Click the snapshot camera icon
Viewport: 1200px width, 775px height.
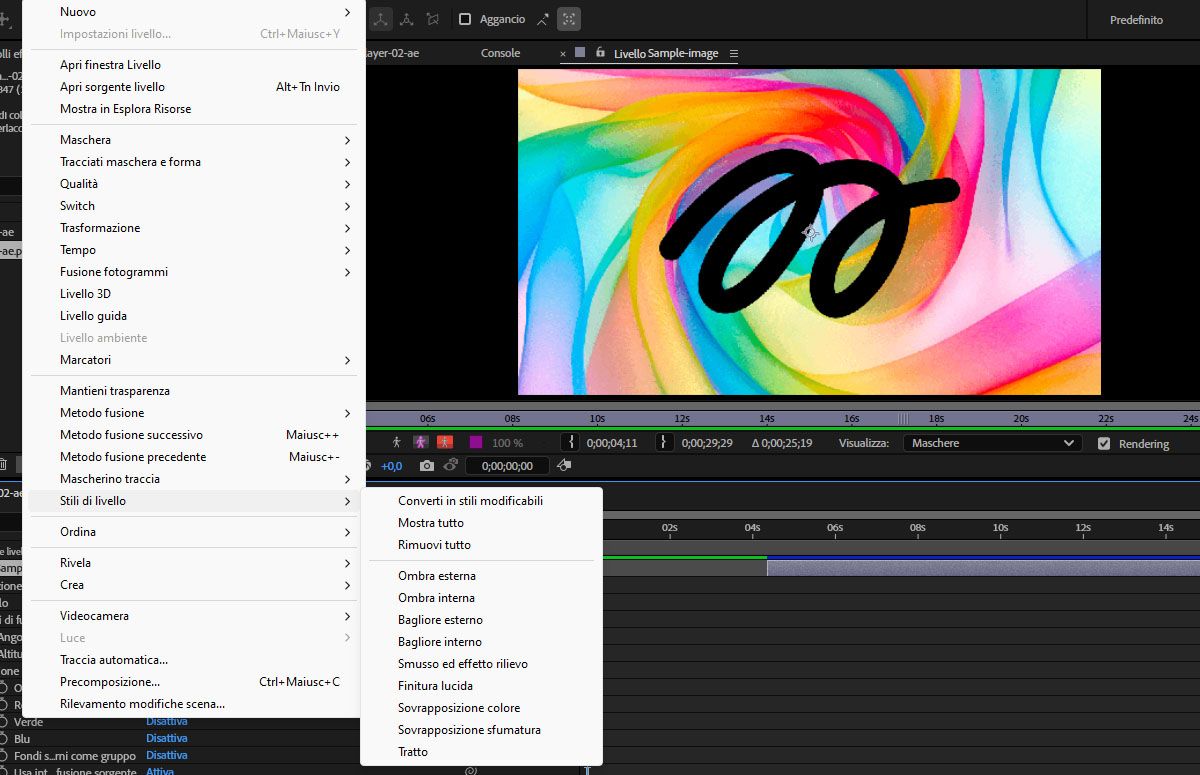click(x=427, y=466)
